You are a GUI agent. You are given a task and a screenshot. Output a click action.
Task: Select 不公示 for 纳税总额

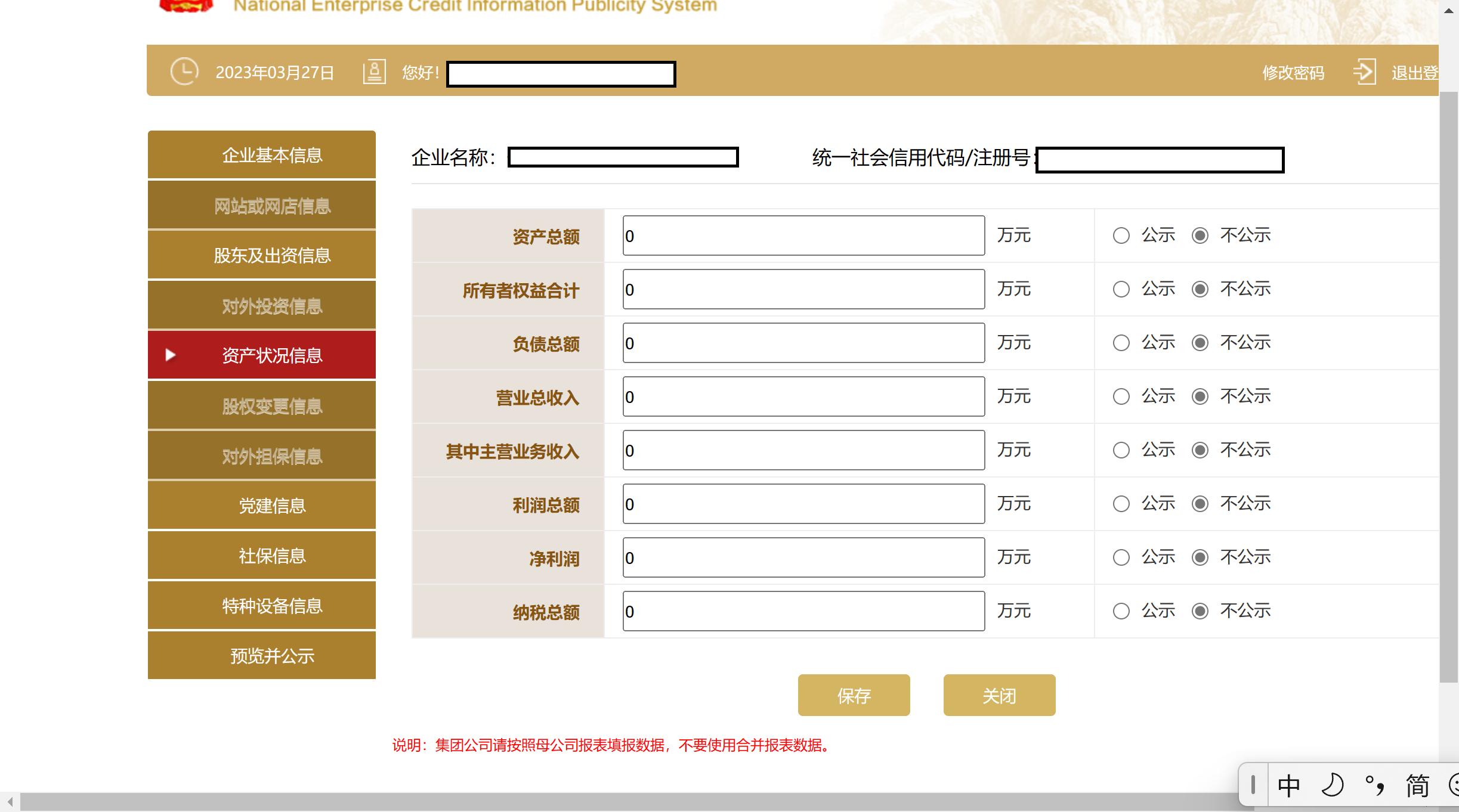click(1200, 611)
